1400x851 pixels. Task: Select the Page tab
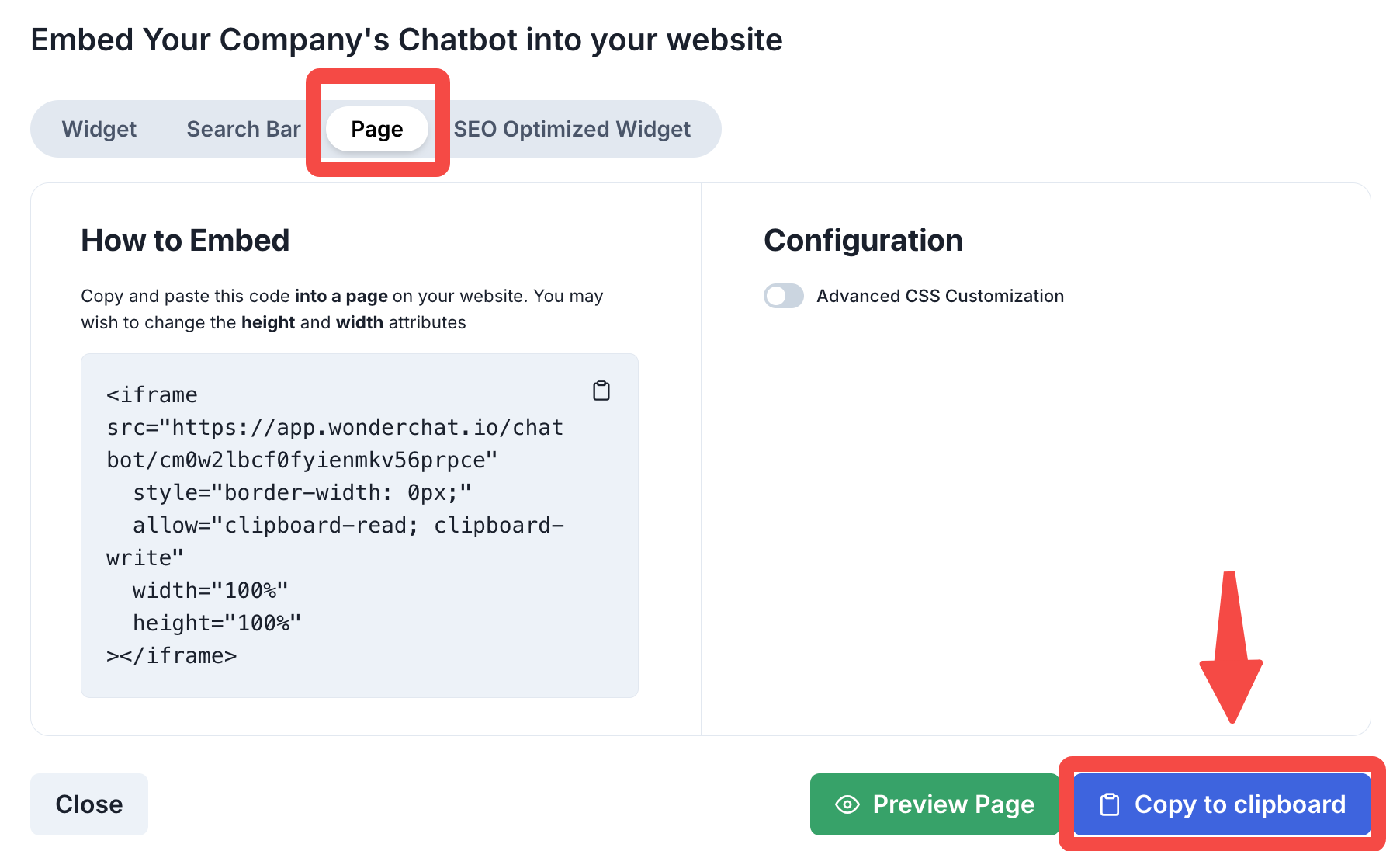point(377,129)
